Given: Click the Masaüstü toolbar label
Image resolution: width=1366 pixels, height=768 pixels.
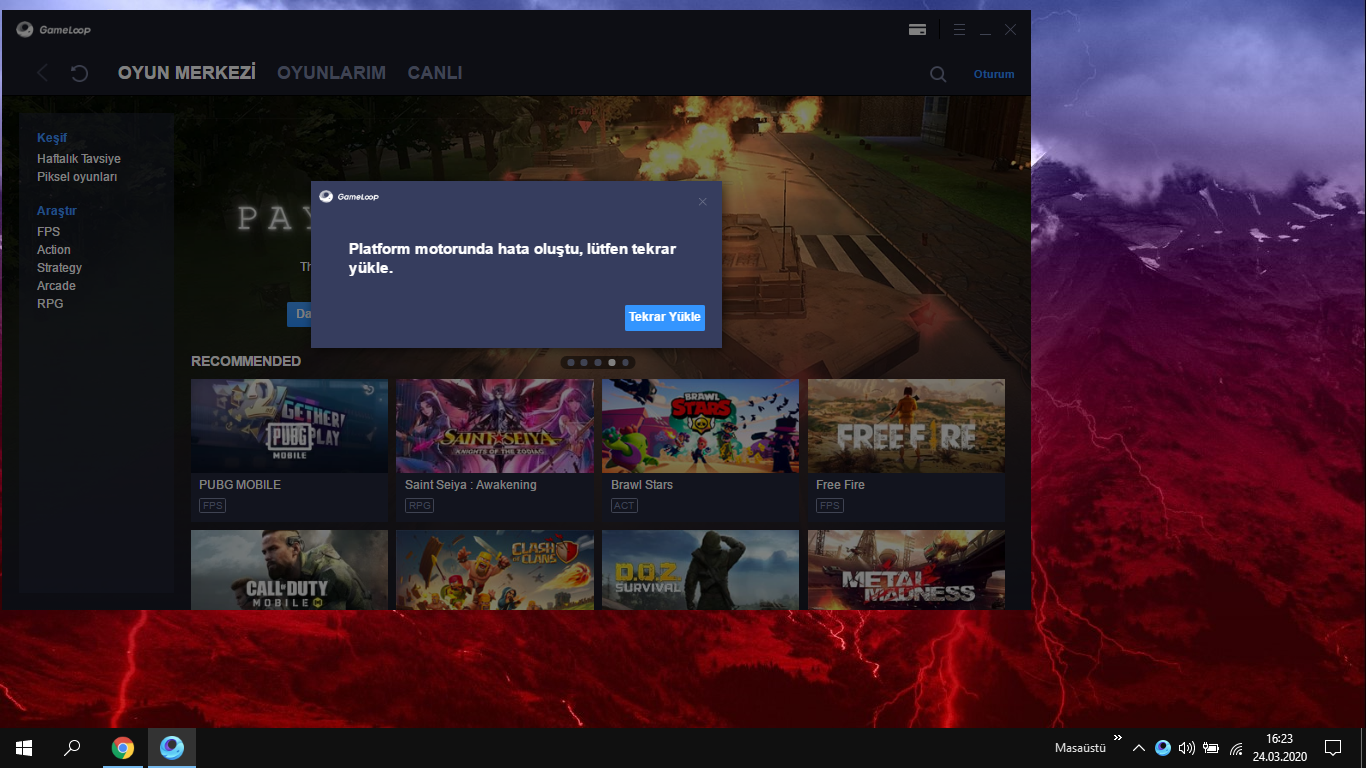Looking at the screenshot, I should (1080, 748).
